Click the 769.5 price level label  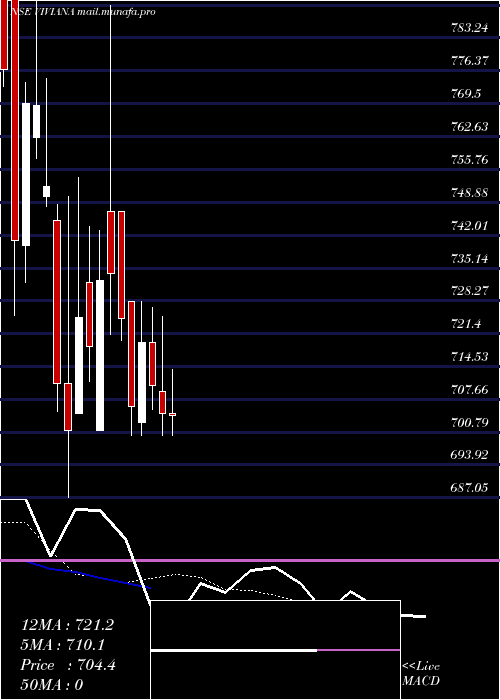(x=466, y=94)
